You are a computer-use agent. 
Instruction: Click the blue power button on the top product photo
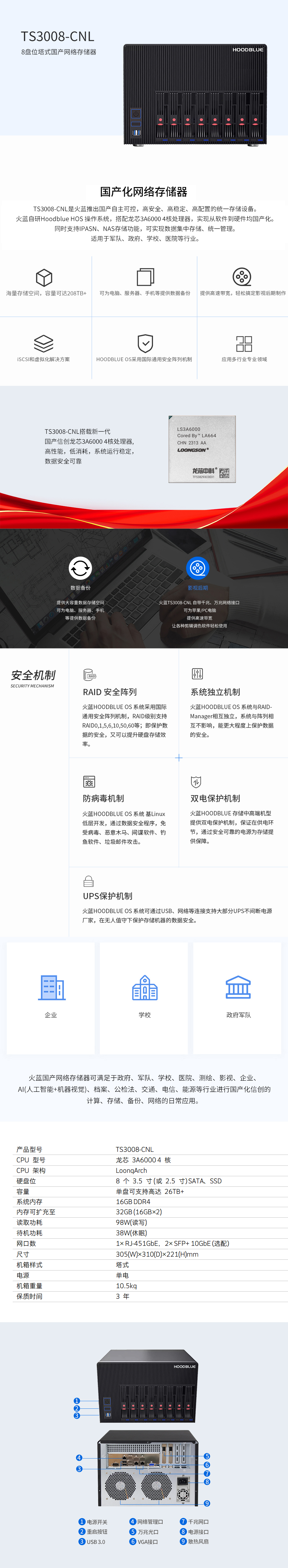135,113
